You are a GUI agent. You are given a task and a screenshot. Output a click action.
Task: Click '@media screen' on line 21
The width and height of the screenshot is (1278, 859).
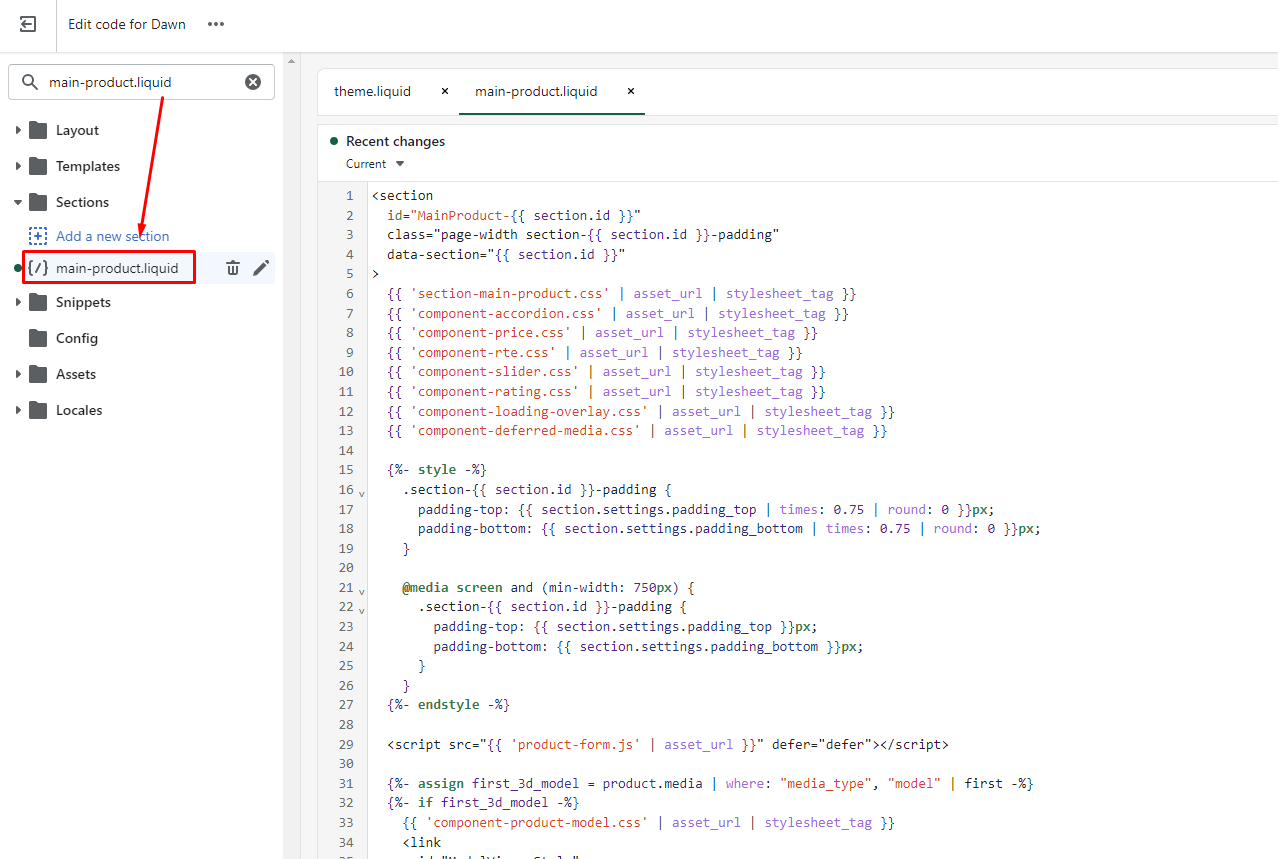click(452, 588)
